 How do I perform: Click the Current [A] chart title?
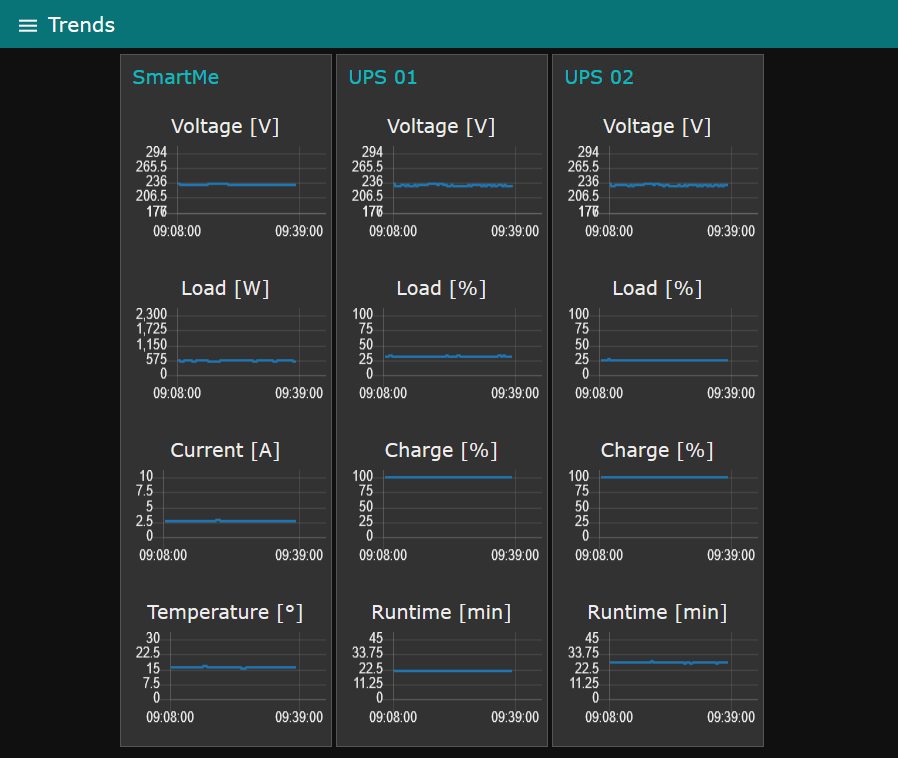pos(225,450)
